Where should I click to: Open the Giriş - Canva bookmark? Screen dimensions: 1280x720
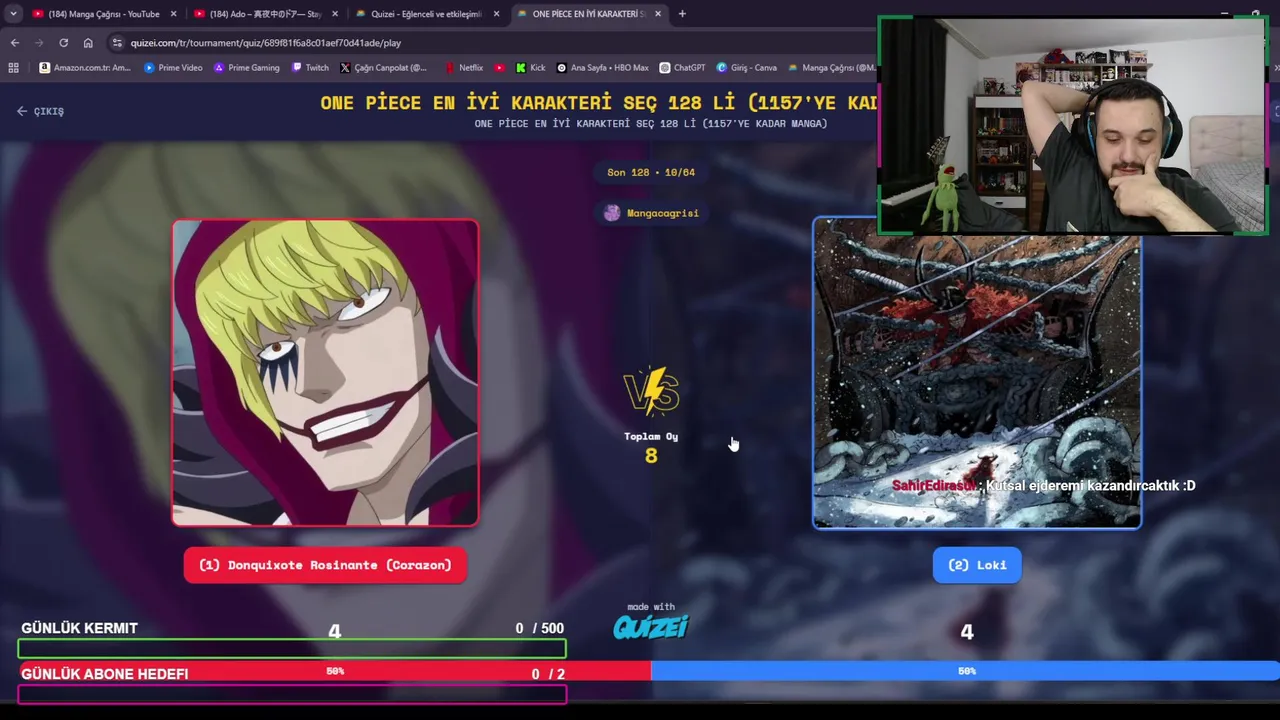click(746, 68)
